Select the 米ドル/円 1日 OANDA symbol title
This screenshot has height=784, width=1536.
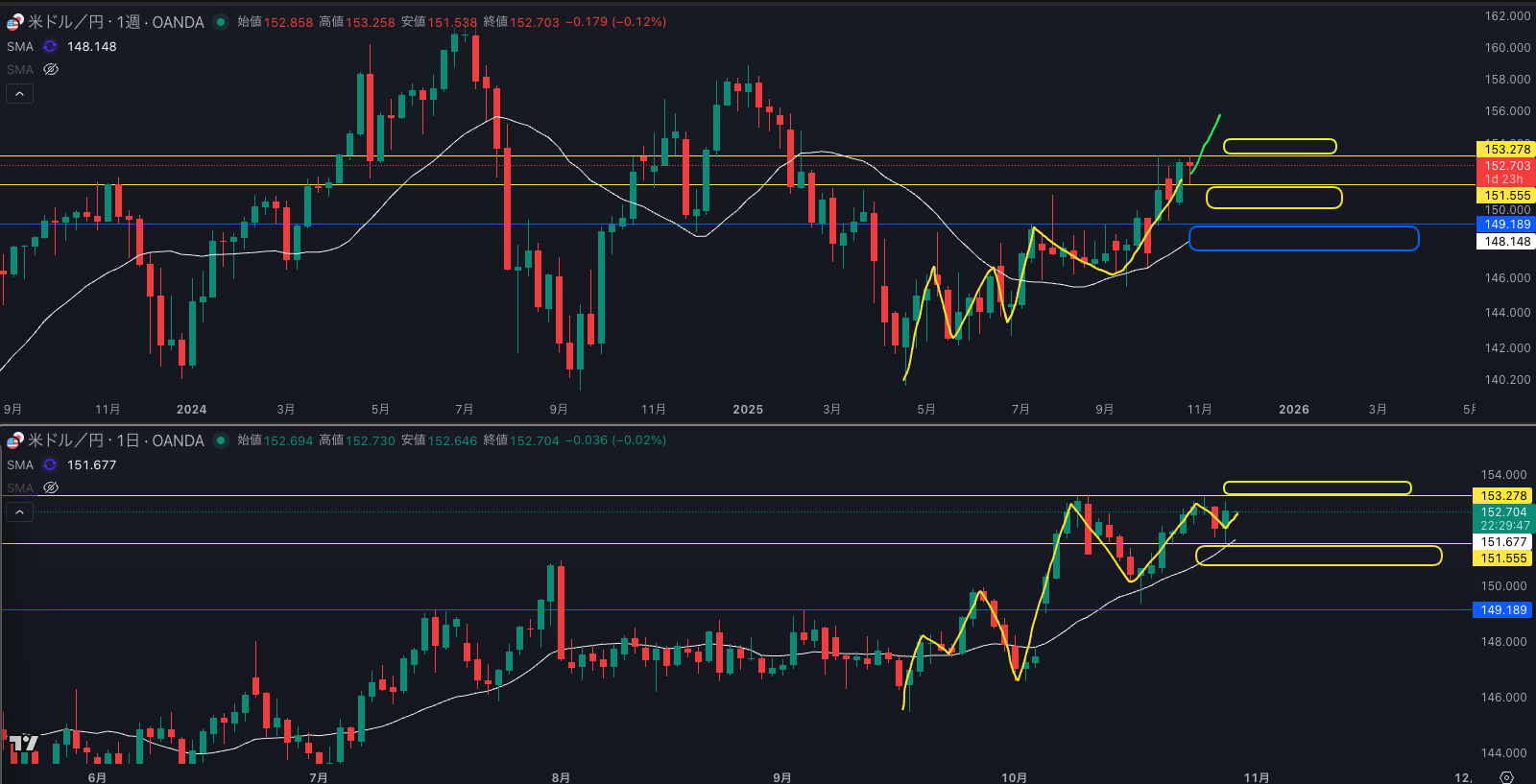115,440
